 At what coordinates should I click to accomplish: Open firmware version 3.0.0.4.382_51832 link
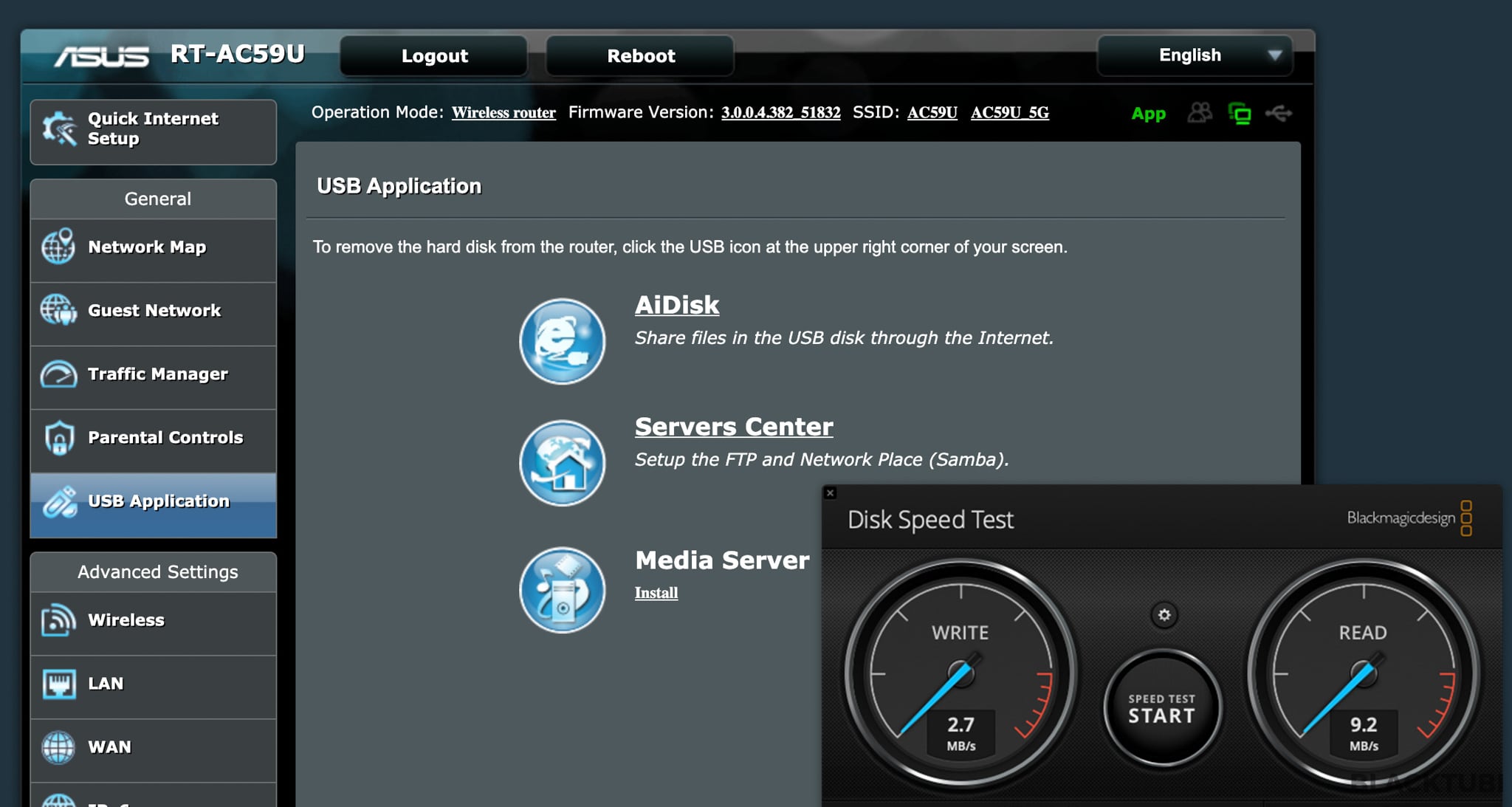[780, 112]
